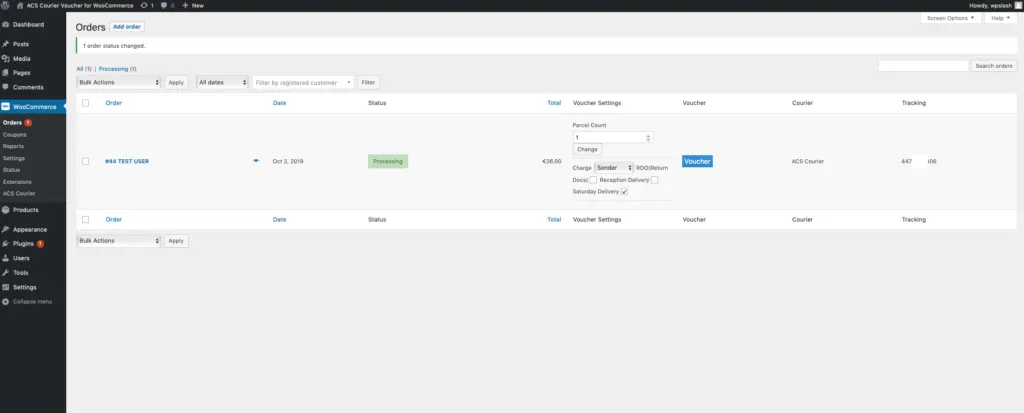Sort by the Order column header
Viewport: 1024px width, 413px height.
(114, 103)
